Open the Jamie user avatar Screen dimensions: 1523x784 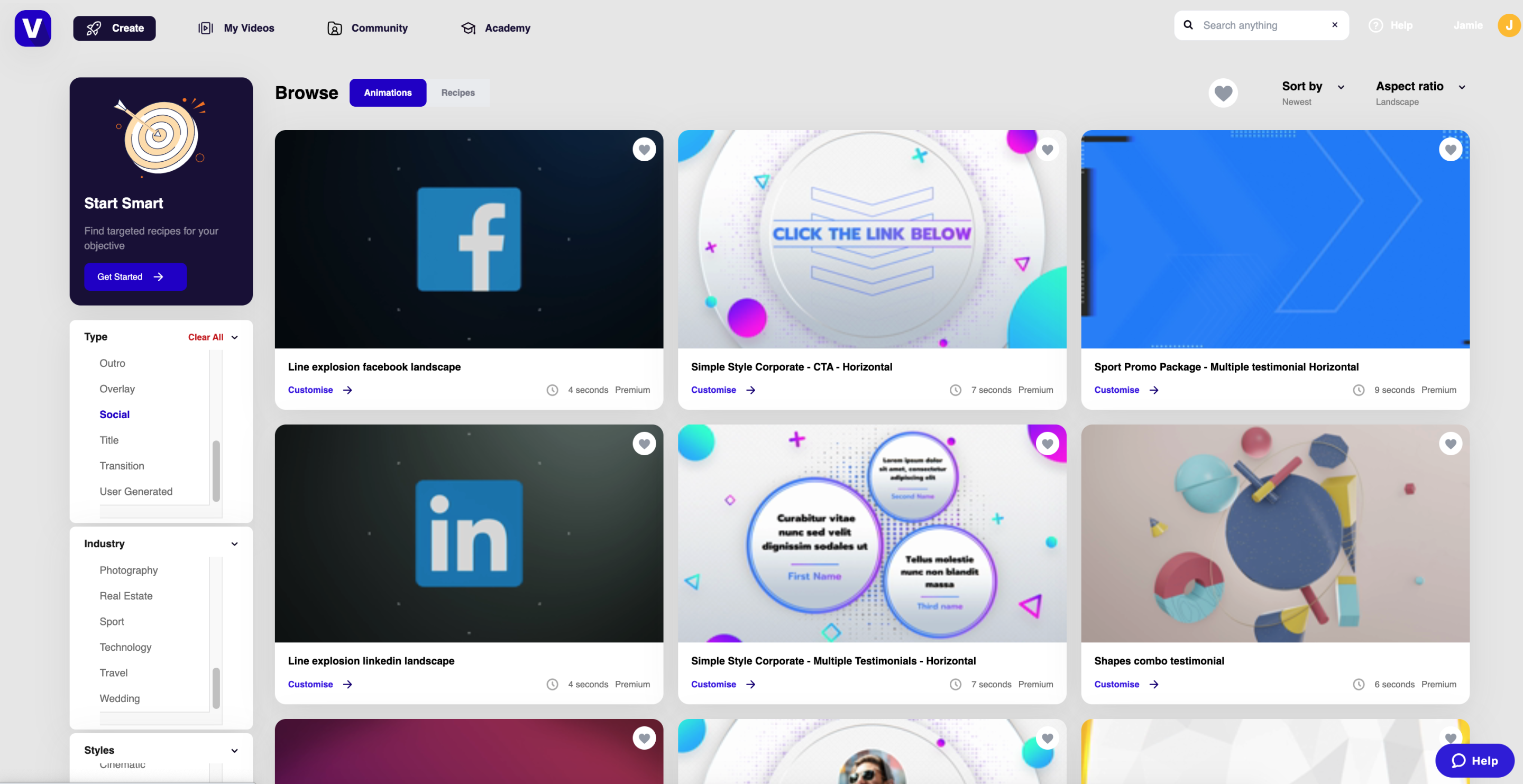1508,25
